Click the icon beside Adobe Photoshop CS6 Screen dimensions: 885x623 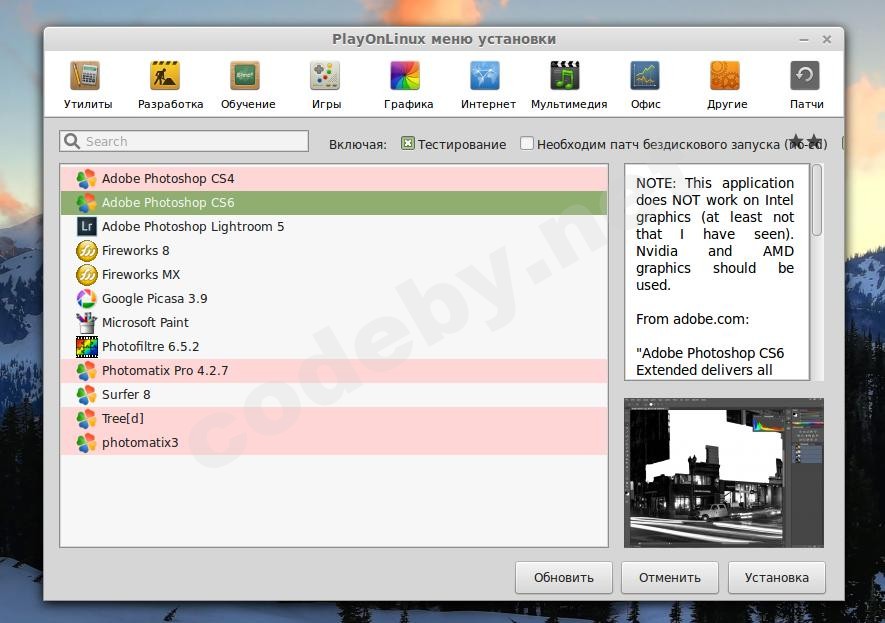pyautogui.click(x=86, y=203)
